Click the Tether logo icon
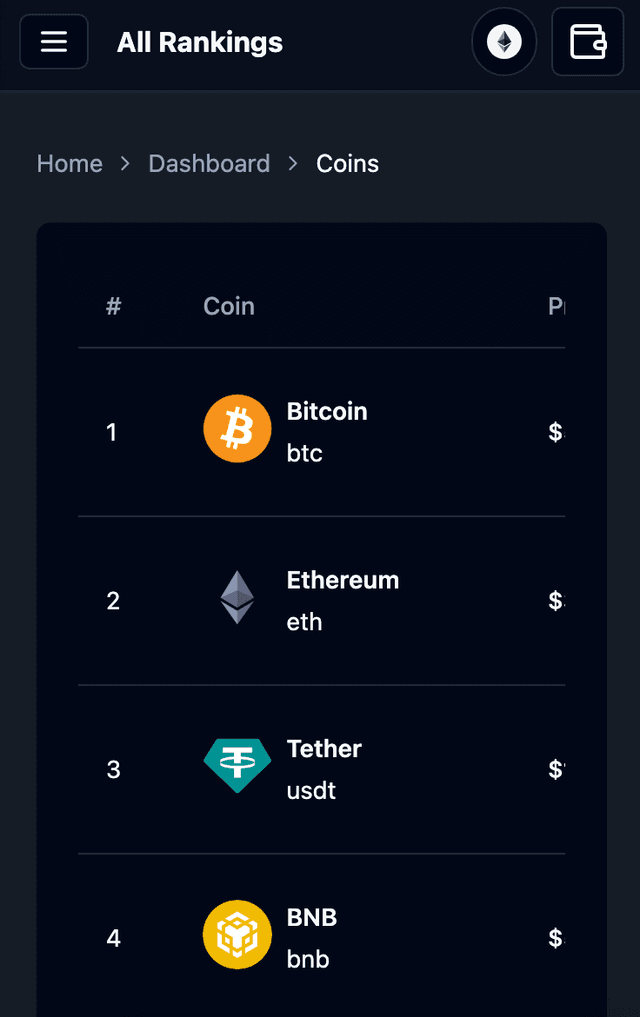Image resolution: width=640 pixels, height=1017 pixels. tap(237, 766)
